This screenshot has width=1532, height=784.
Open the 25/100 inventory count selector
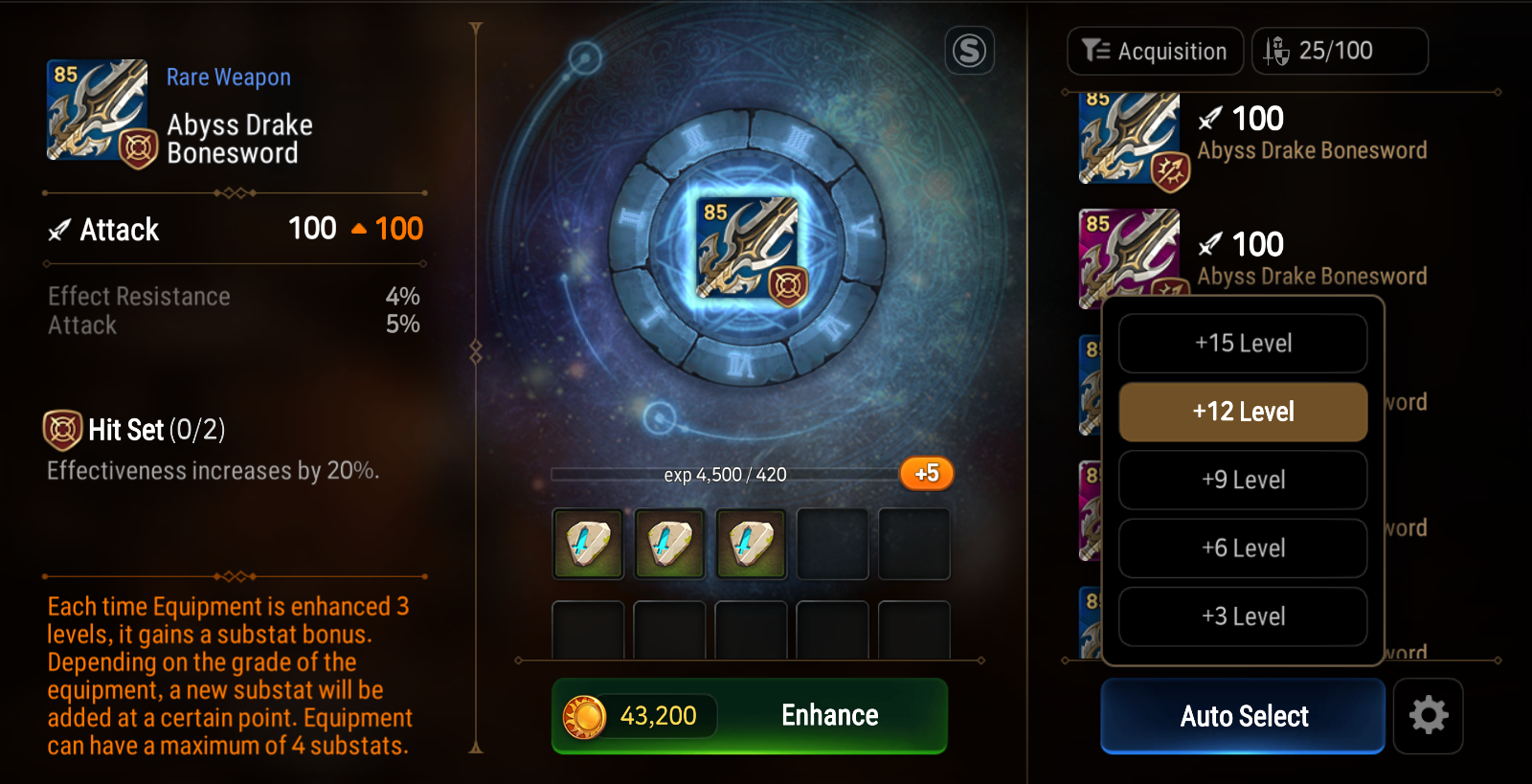(1340, 51)
